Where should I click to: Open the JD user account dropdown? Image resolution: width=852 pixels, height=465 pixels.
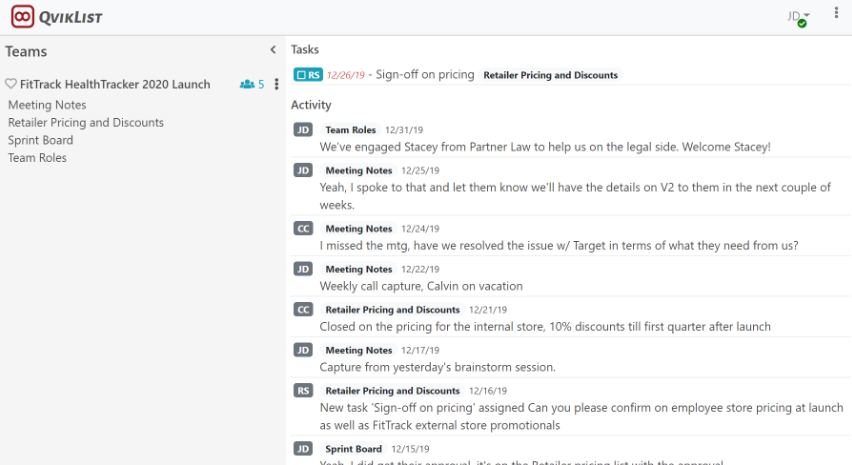click(x=798, y=16)
